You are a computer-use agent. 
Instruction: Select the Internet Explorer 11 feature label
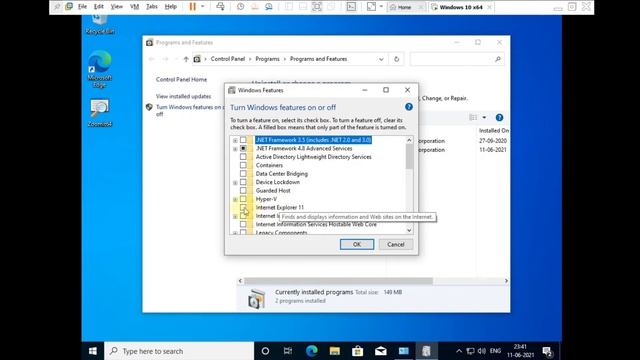pos(280,207)
